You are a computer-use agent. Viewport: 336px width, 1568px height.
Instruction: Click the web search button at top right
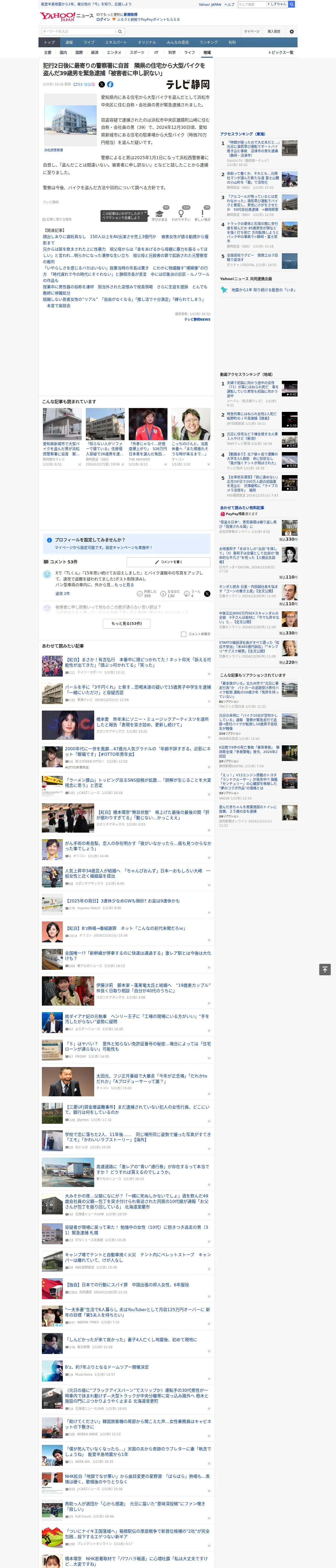(292, 4)
